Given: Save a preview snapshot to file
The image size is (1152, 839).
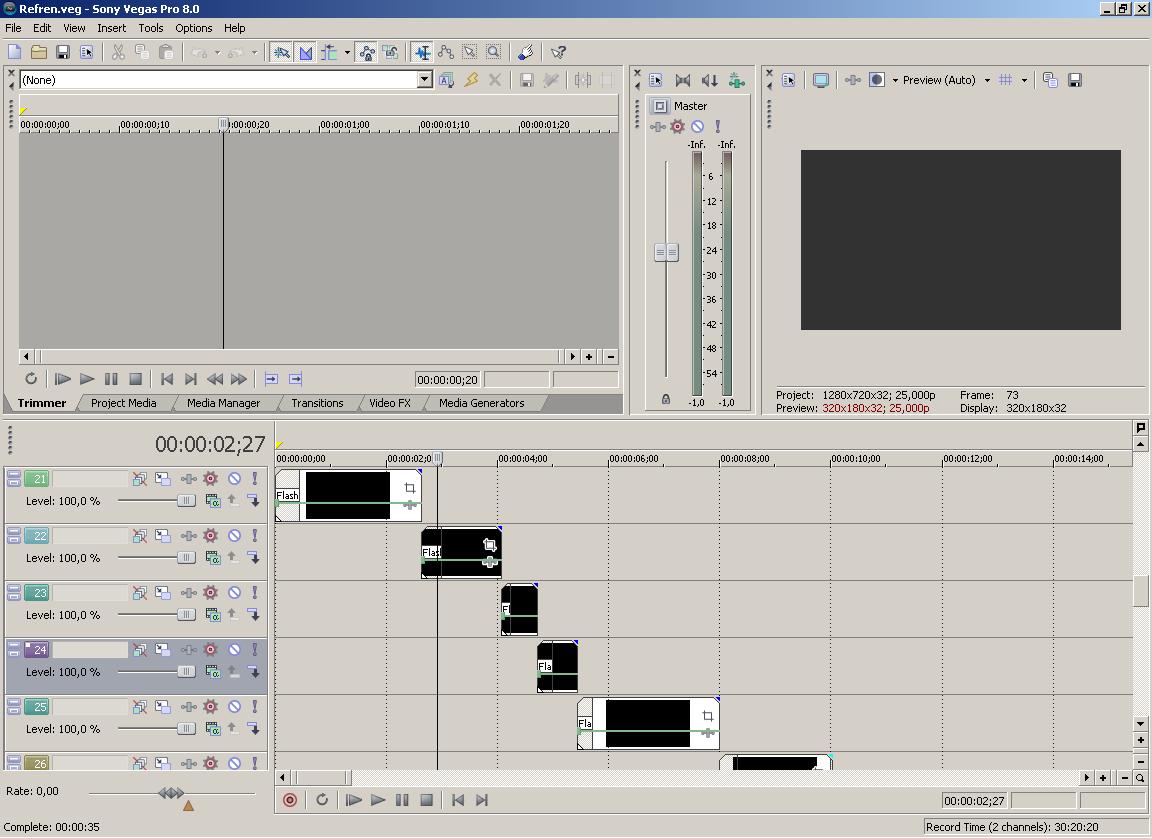Looking at the screenshot, I should (1074, 80).
